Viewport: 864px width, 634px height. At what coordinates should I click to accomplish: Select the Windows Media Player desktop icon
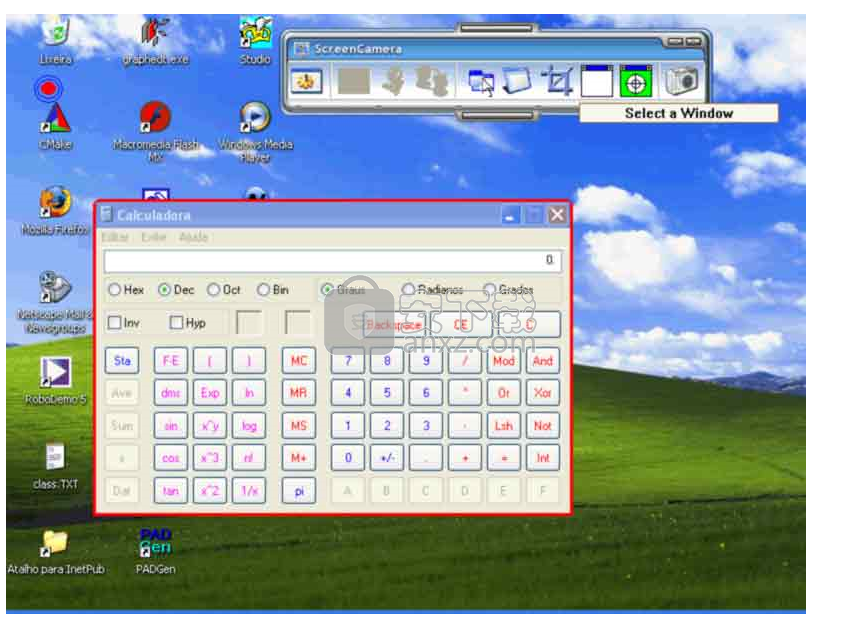coord(255,132)
